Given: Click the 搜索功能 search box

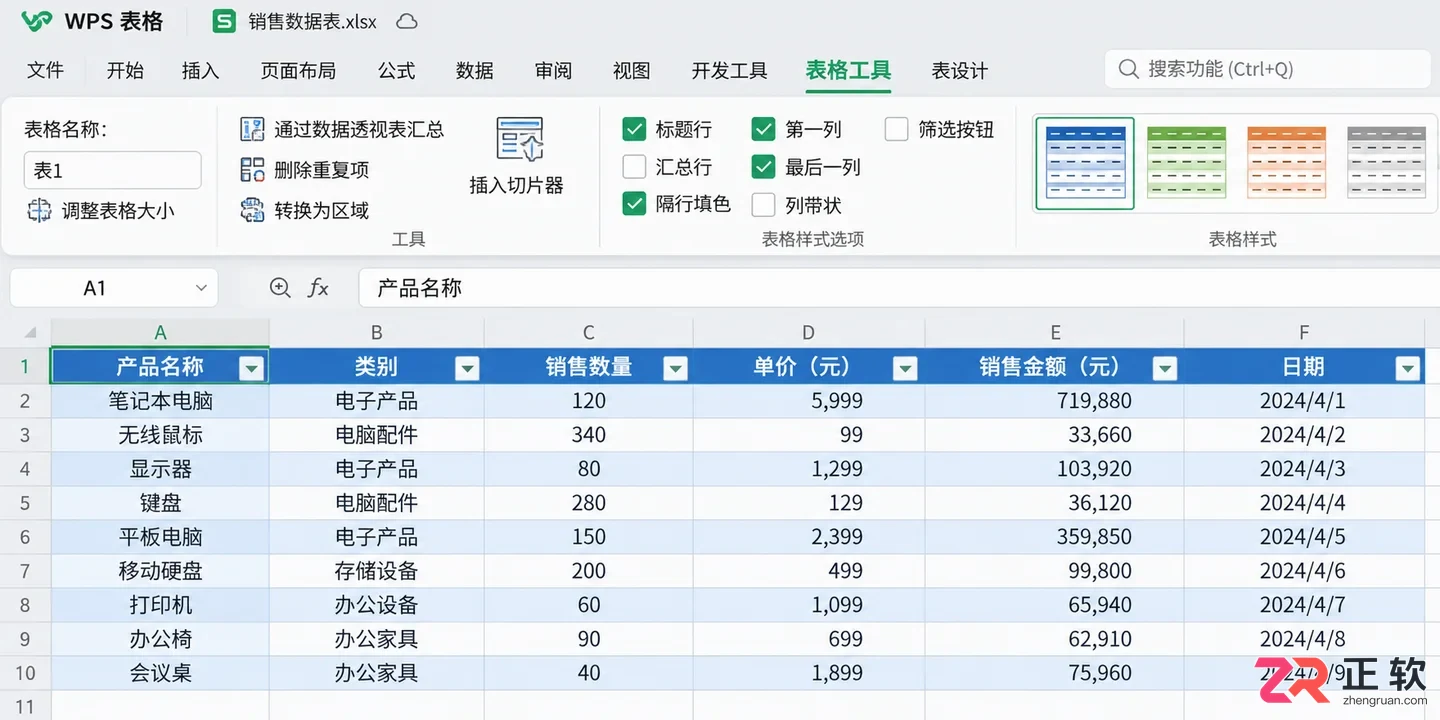Looking at the screenshot, I should click(1267, 69).
